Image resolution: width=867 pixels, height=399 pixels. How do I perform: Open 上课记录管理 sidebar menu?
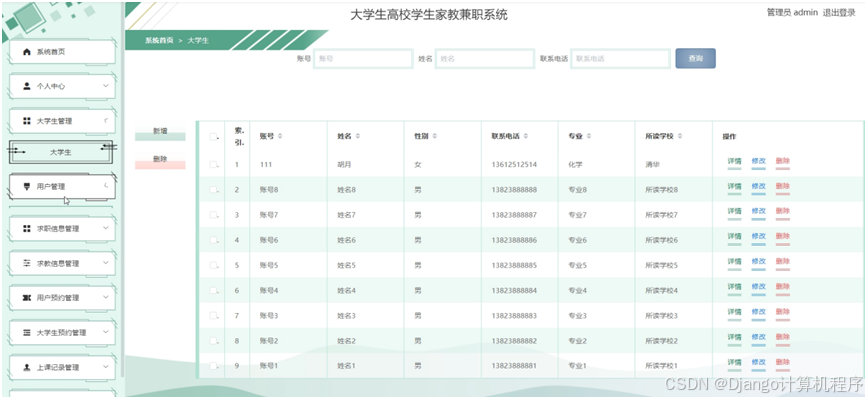pos(62,368)
